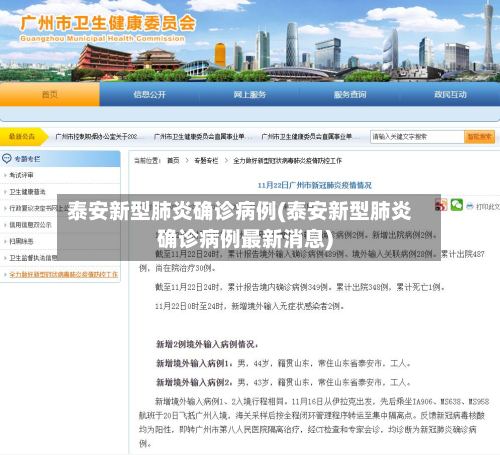Click the article title 11月22日广州市新冠肺炎疫情情况
Viewport: 500px width, 455px height.
coord(314,185)
